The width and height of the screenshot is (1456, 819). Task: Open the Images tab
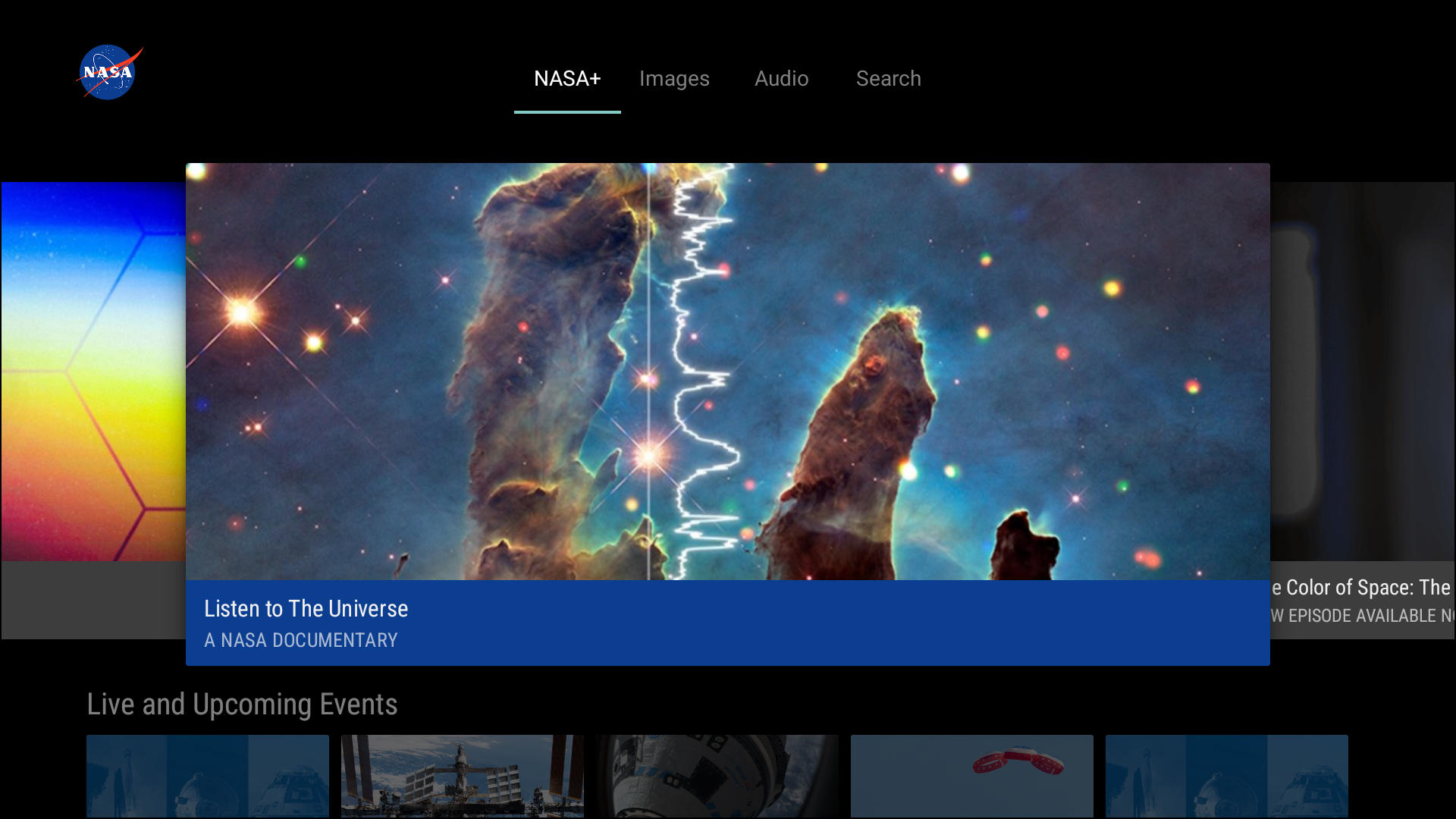[674, 79]
